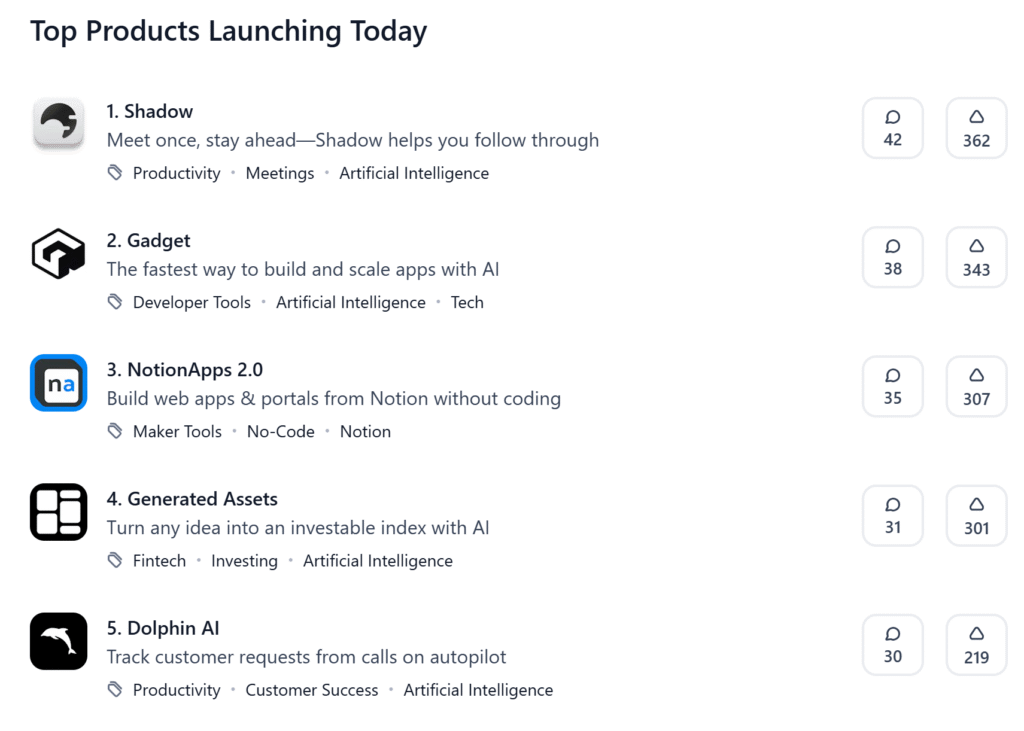
Task: Click the Gadget cube logo icon
Action: coord(59,253)
